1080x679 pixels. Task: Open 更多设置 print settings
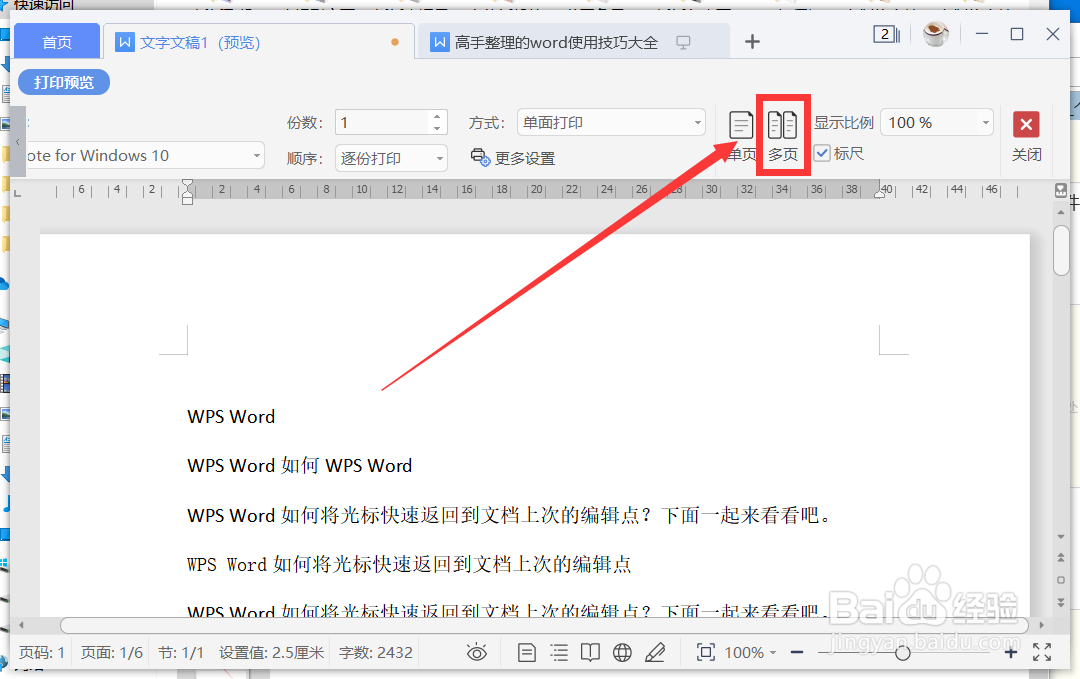513,158
